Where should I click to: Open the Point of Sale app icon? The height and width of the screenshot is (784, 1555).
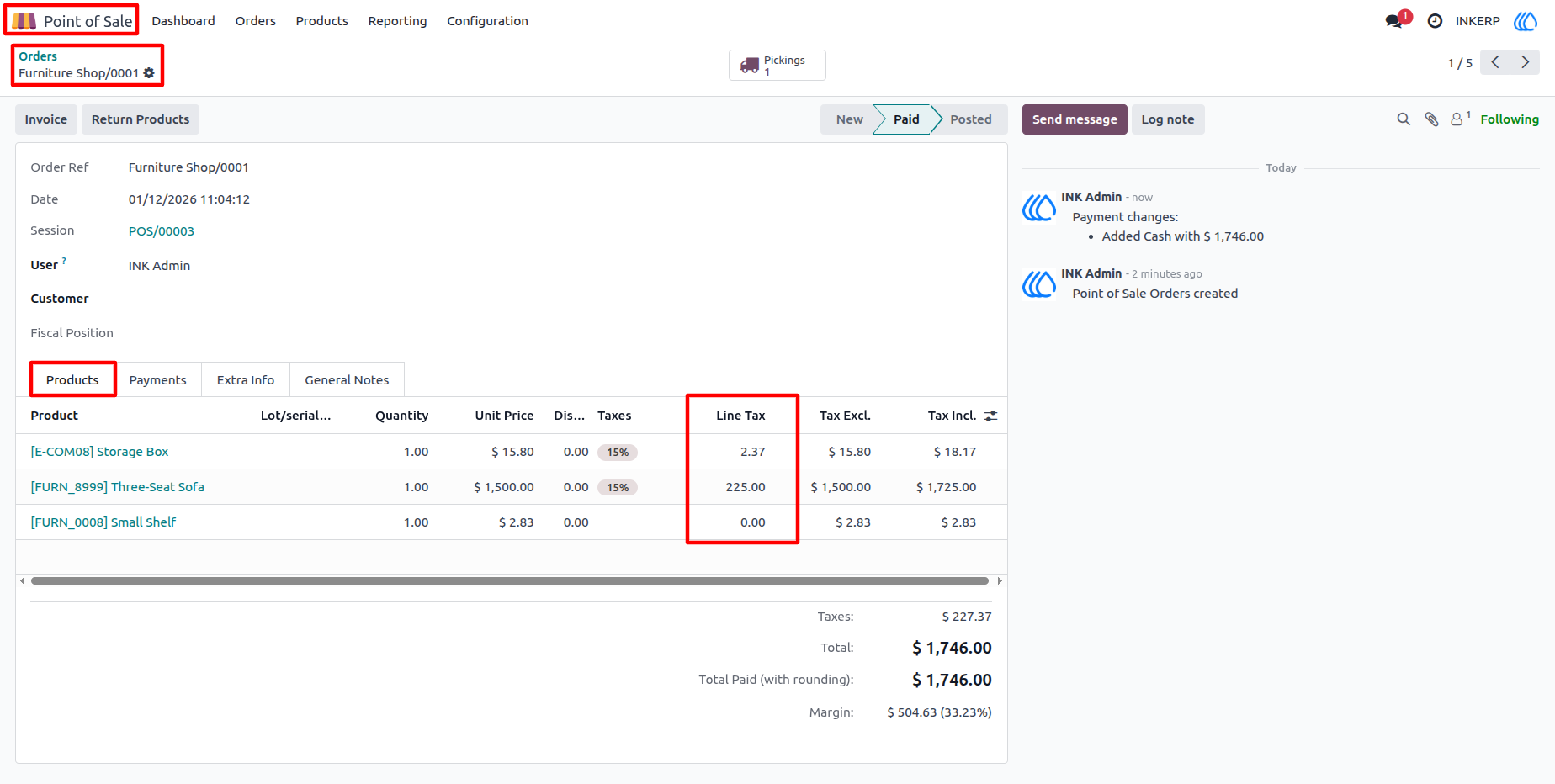(24, 21)
